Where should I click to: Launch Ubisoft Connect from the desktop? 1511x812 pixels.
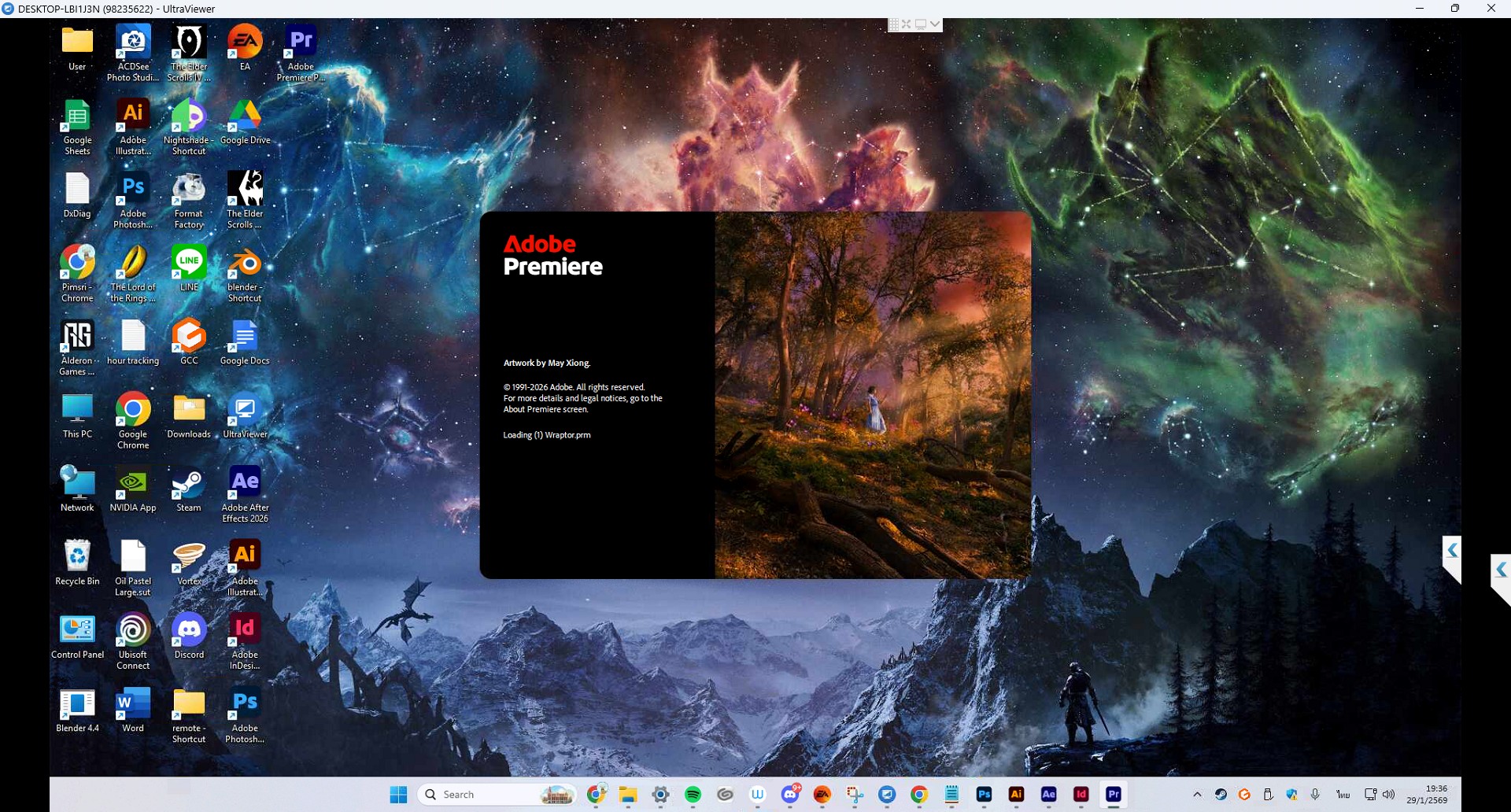click(133, 641)
